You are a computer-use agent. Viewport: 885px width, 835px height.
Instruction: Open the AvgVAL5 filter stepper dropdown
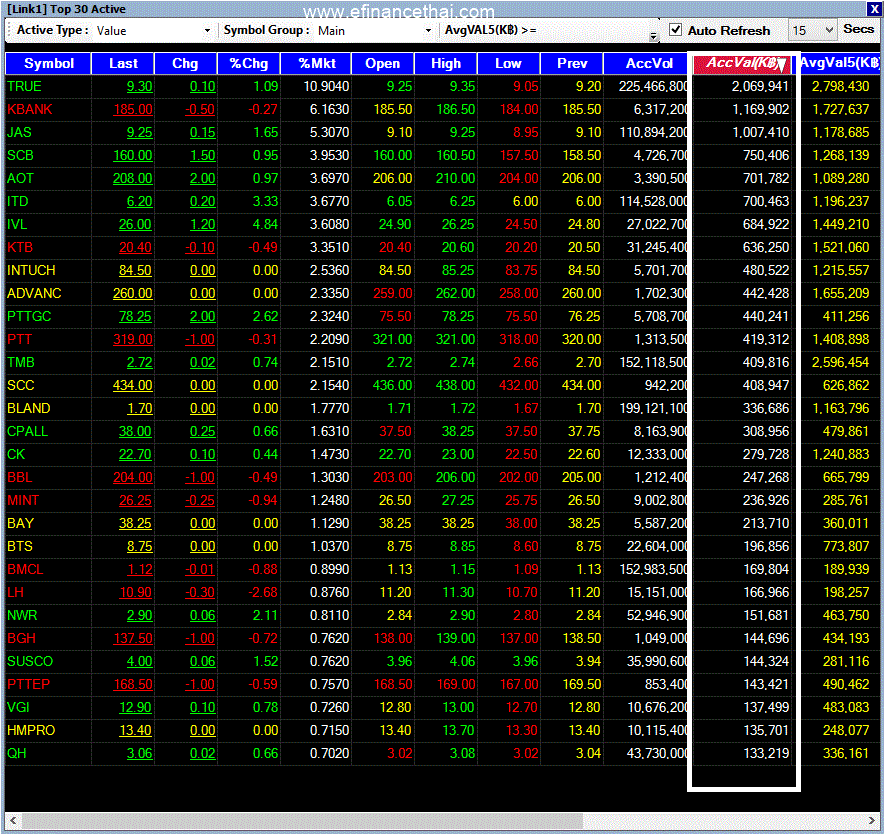[653, 37]
